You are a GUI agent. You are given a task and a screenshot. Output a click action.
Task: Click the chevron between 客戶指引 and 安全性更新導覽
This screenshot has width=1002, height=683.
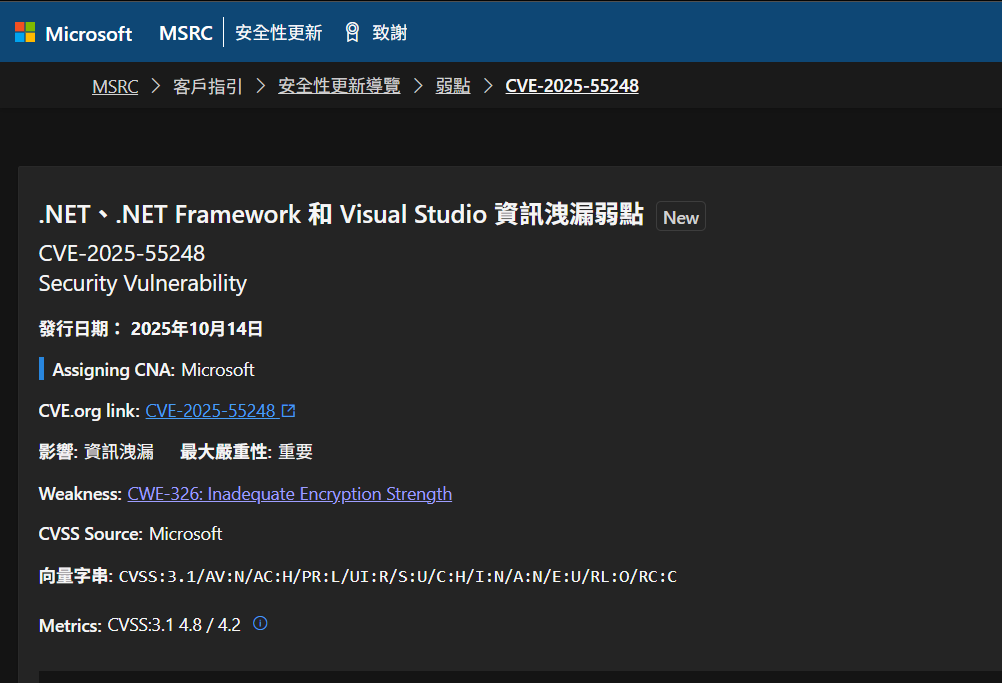tap(261, 86)
